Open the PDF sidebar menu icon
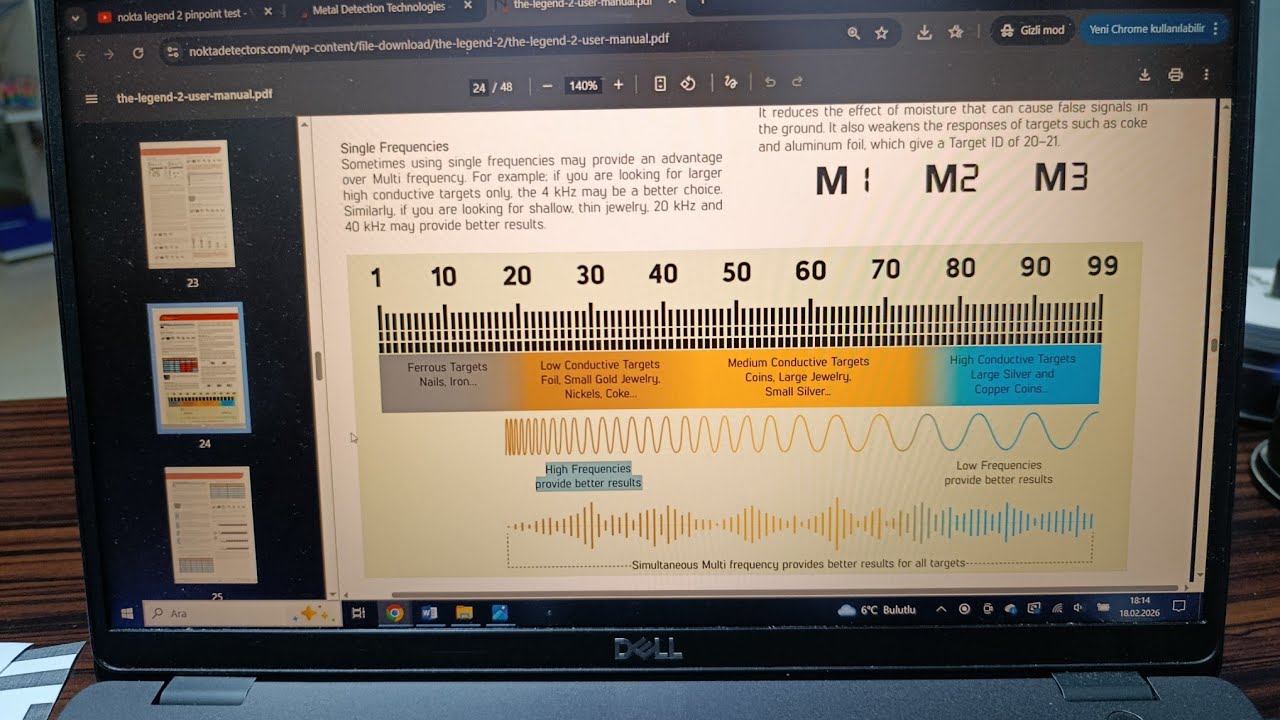 coord(92,98)
